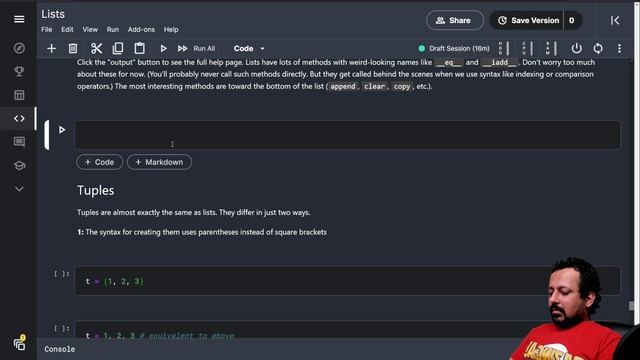Click the version count 0 badge

coord(572,20)
